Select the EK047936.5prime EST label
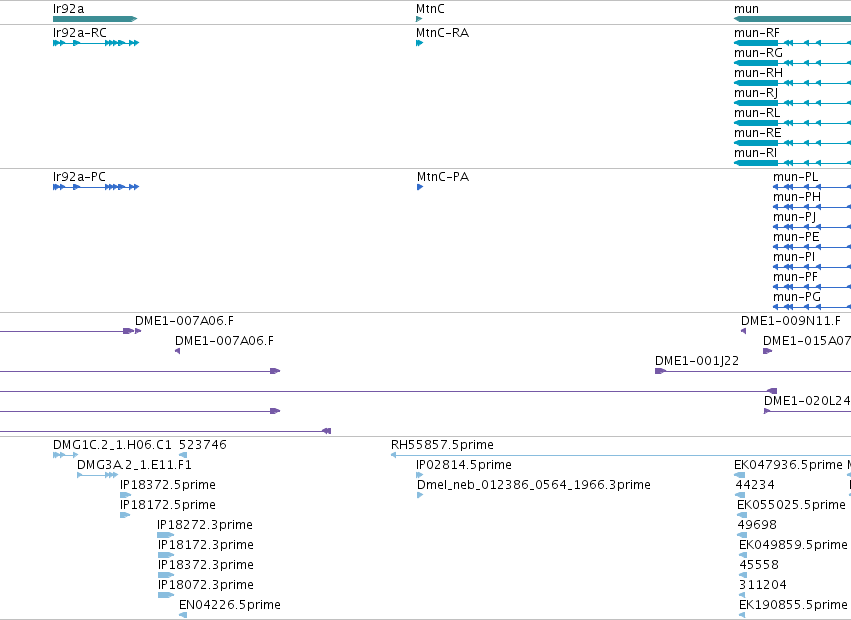Viewport: 851px width, 620px height. 788,465
